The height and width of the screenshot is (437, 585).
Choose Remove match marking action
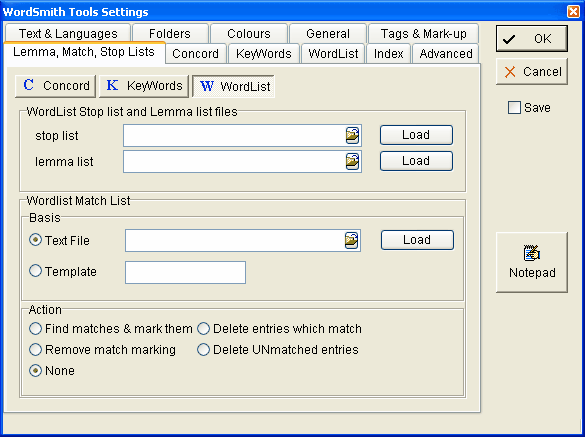[x=35, y=349]
